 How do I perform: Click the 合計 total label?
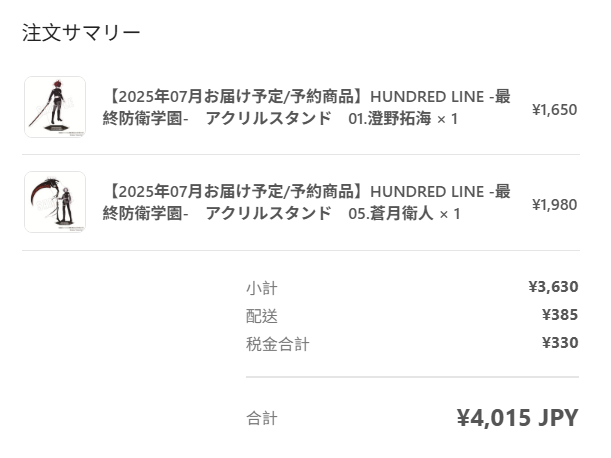click(x=261, y=419)
